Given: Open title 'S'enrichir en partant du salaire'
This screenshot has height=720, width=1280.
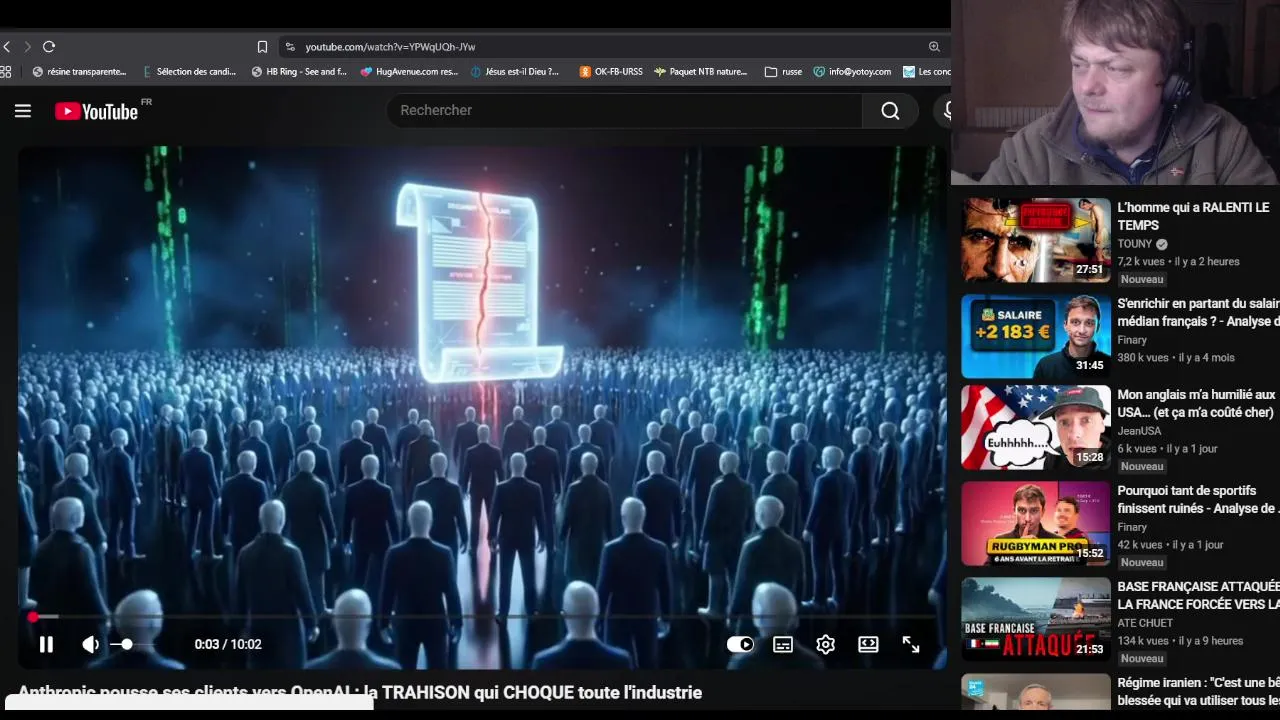Looking at the screenshot, I should [x=1198, y=312].
